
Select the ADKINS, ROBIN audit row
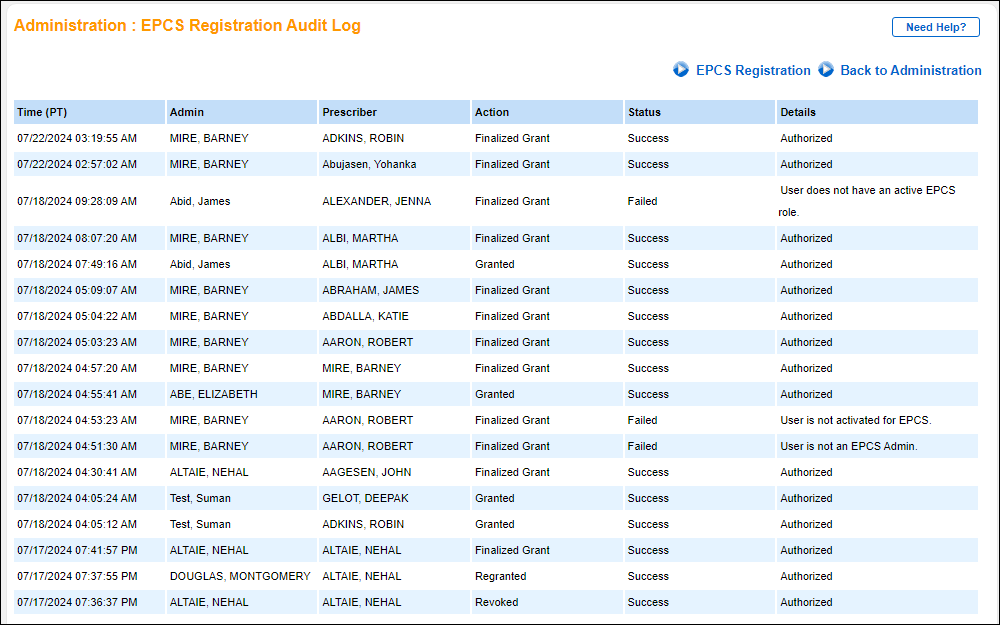click(400, 138)
